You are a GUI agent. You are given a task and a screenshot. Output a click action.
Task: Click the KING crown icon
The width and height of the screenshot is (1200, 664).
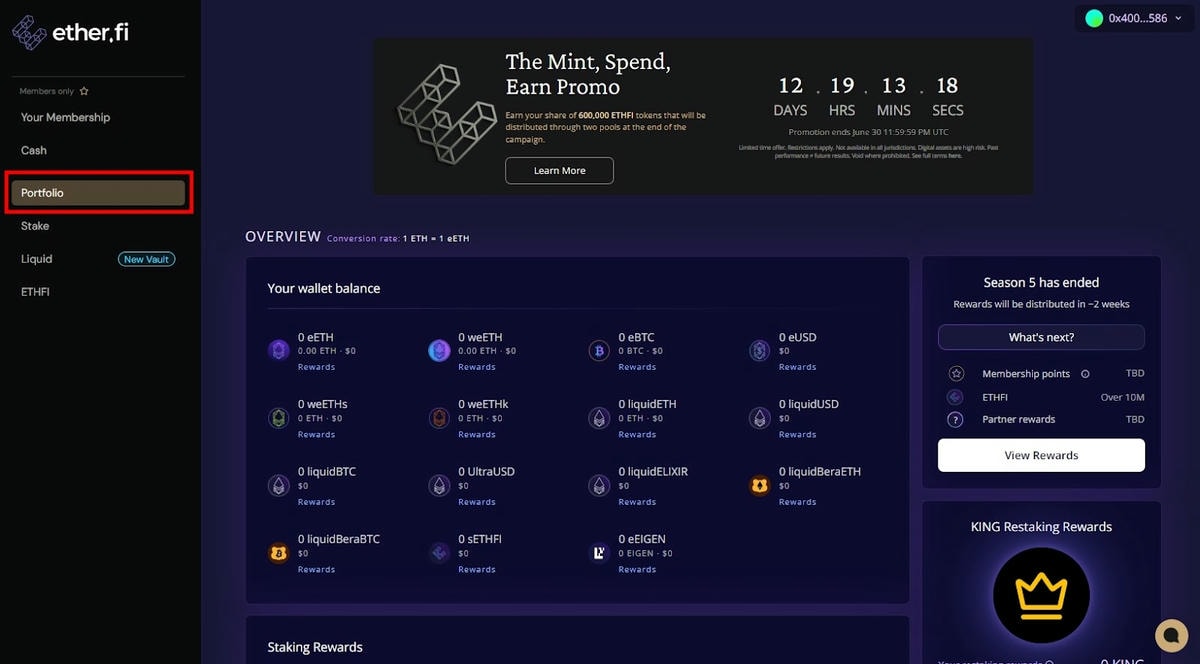(1041, 595)
